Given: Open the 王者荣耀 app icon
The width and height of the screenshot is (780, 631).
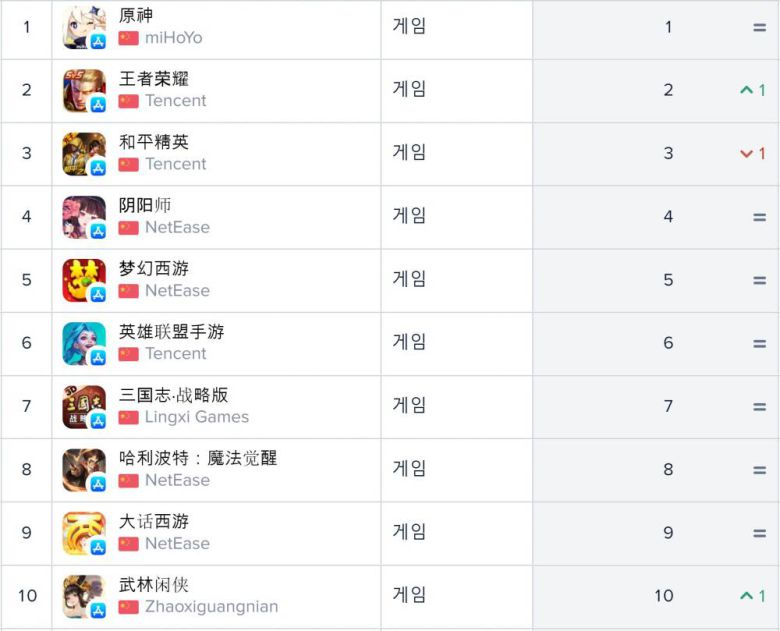Looking at the screenshot, I should point(84,90).
